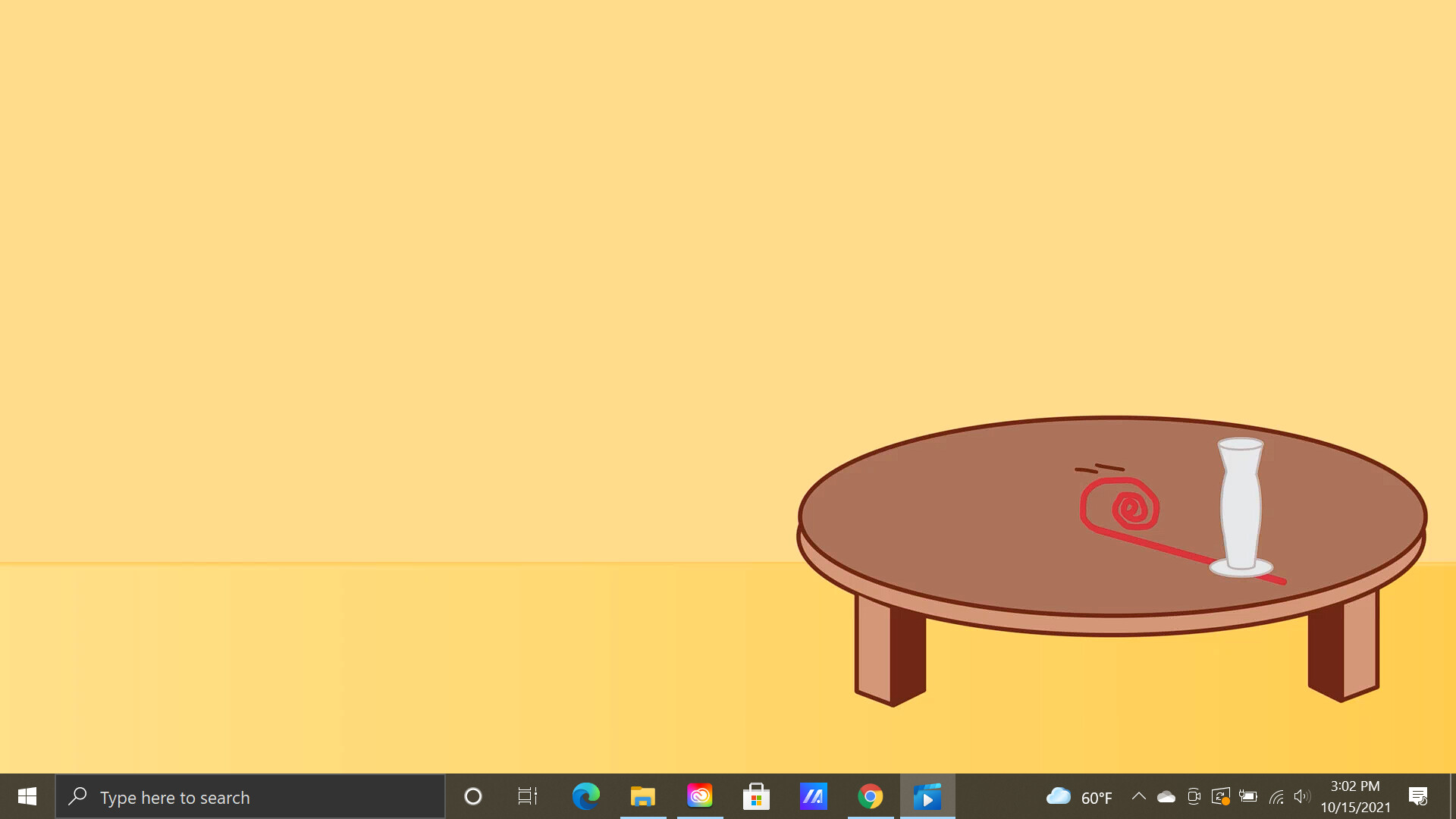The image size is (1456, 819).
Task: Open the 60°F weather widget
Action: tap(1079, 797)
